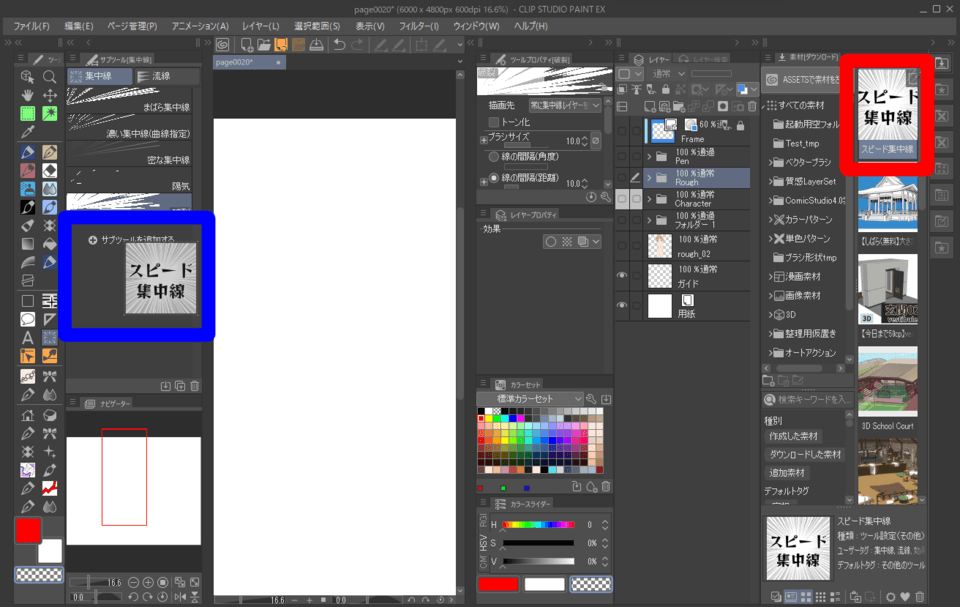
Task: Click the New file icon
Action: click(247, 44)
